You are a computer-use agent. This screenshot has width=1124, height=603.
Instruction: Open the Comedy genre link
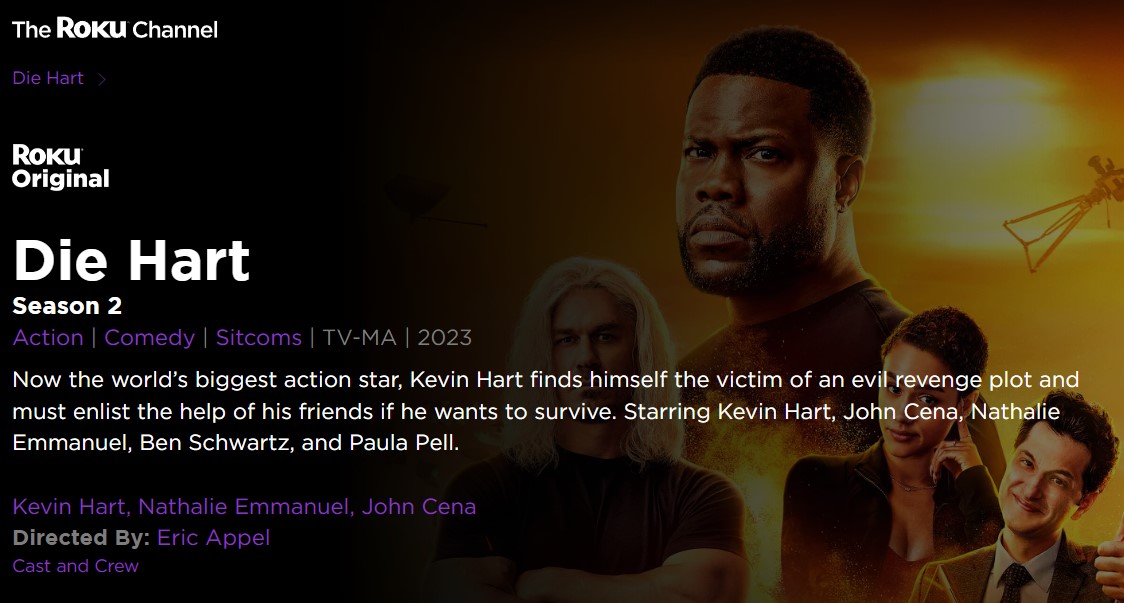click(x=150, y=338)
